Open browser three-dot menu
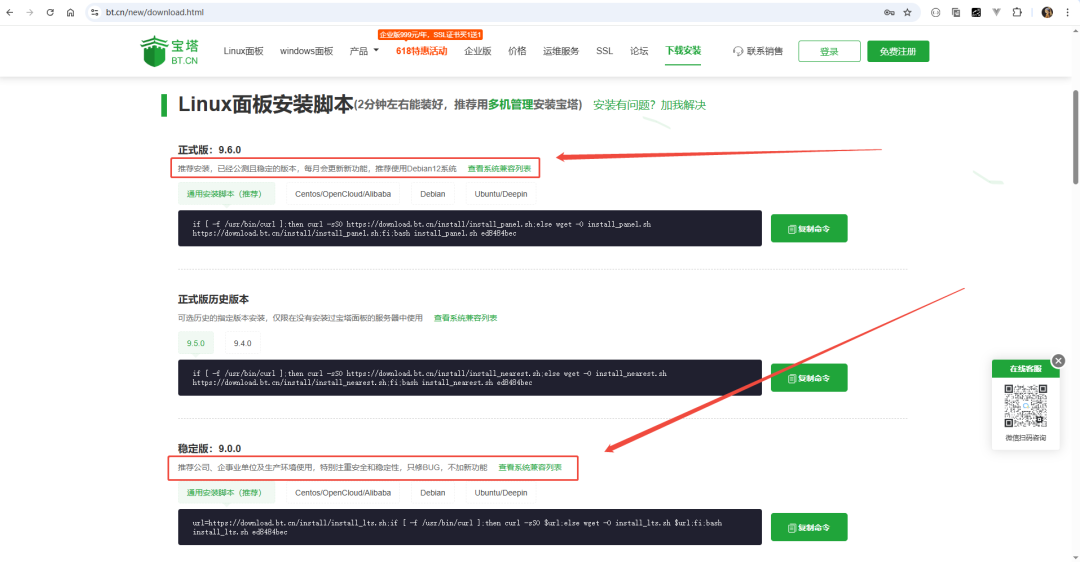The image size is (1080, 562). pos(1068,12)
